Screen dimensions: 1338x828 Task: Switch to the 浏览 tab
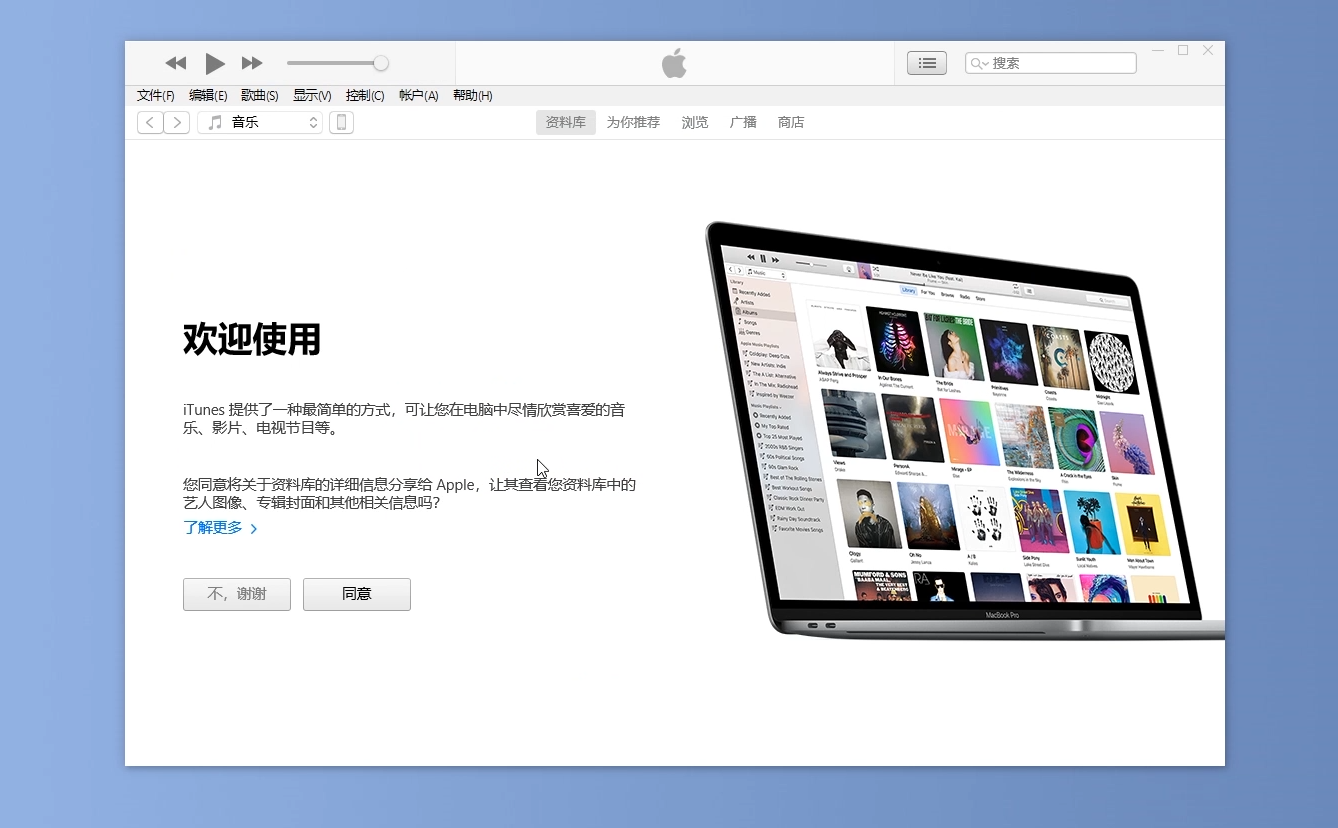695,123
